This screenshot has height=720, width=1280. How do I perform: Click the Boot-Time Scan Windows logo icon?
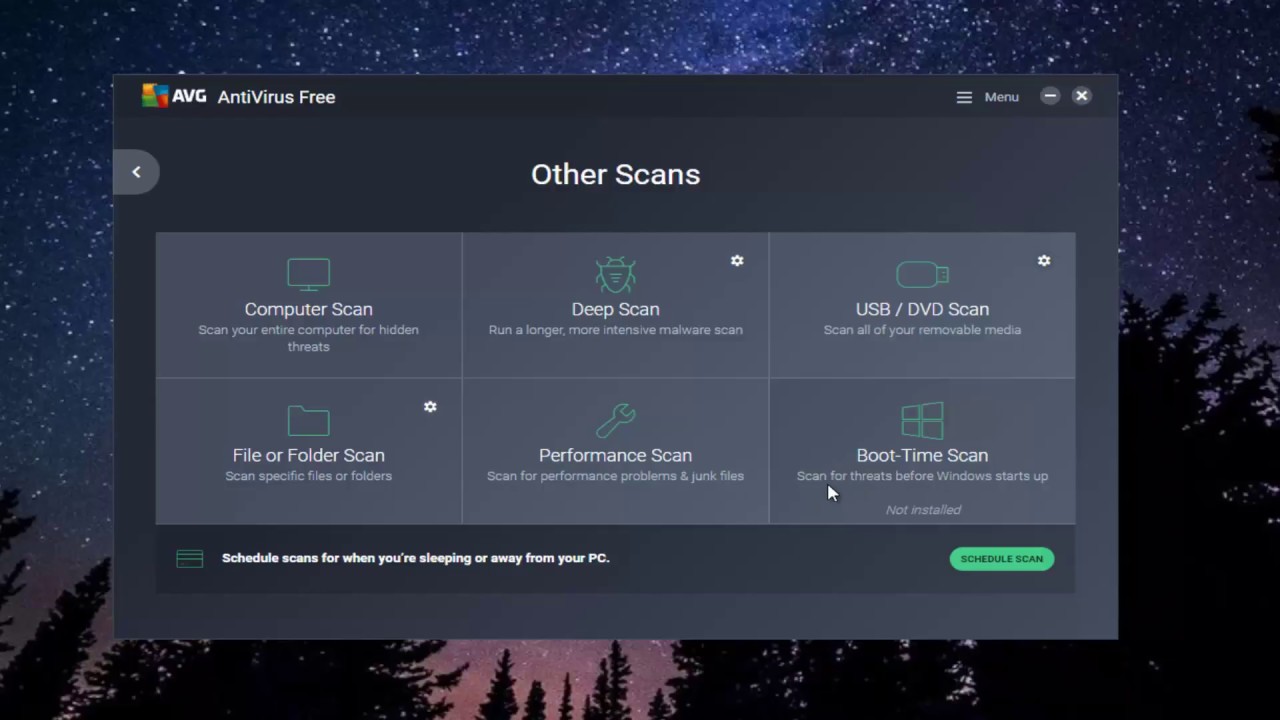[x=922, y=420]
